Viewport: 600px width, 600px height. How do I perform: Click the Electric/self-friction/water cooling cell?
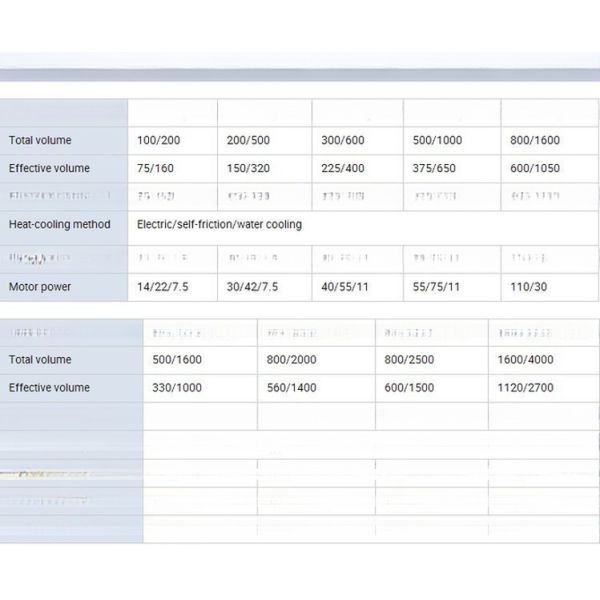pyautogui.click(x=219, y=225)
